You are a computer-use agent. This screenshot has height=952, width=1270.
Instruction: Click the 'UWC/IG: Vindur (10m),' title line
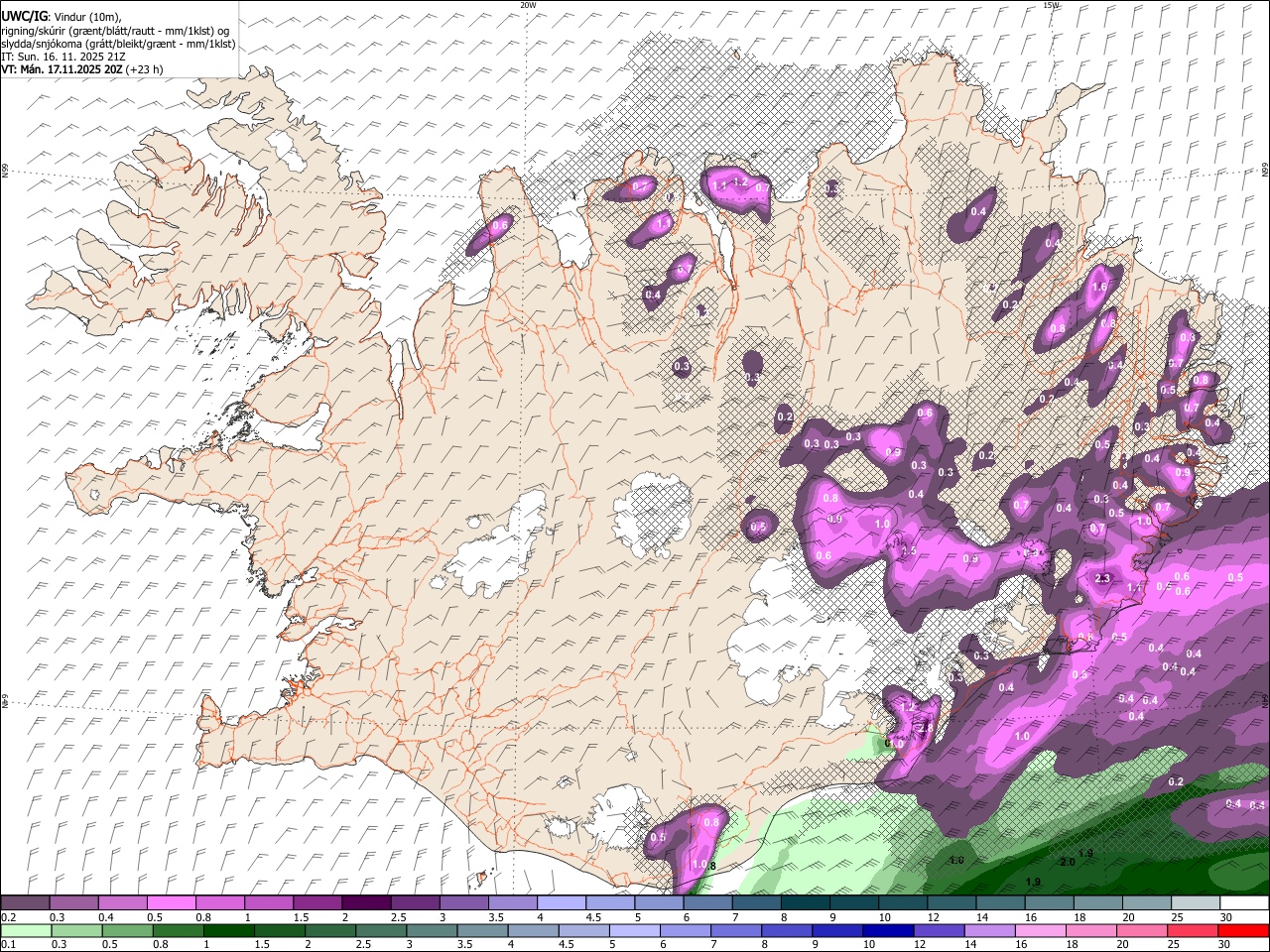(x=63, y=17)
